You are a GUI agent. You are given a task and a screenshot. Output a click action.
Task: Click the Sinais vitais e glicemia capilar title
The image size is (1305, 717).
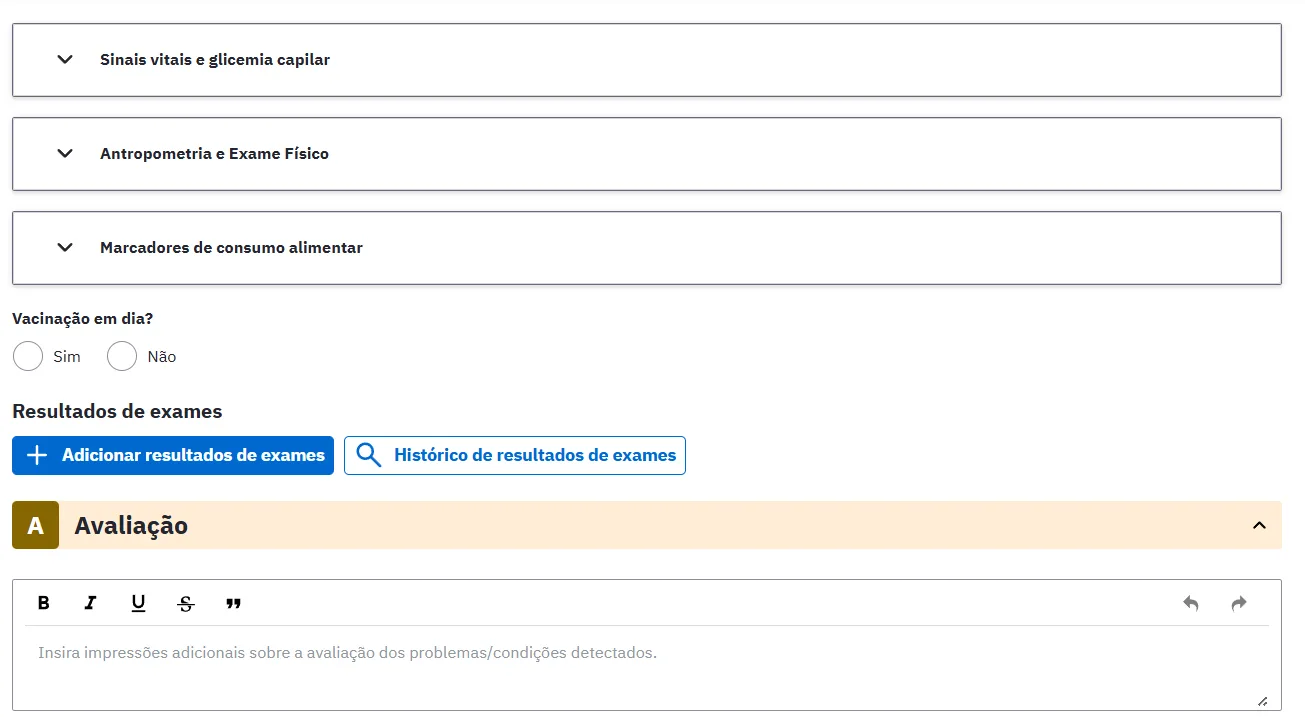pos(215,60)
